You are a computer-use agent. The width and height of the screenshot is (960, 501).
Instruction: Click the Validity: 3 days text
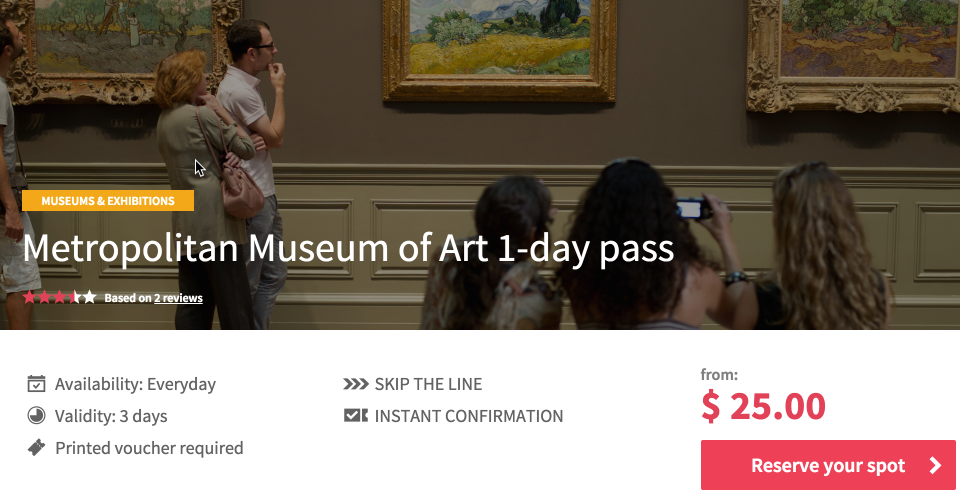[x=111, y=416]
